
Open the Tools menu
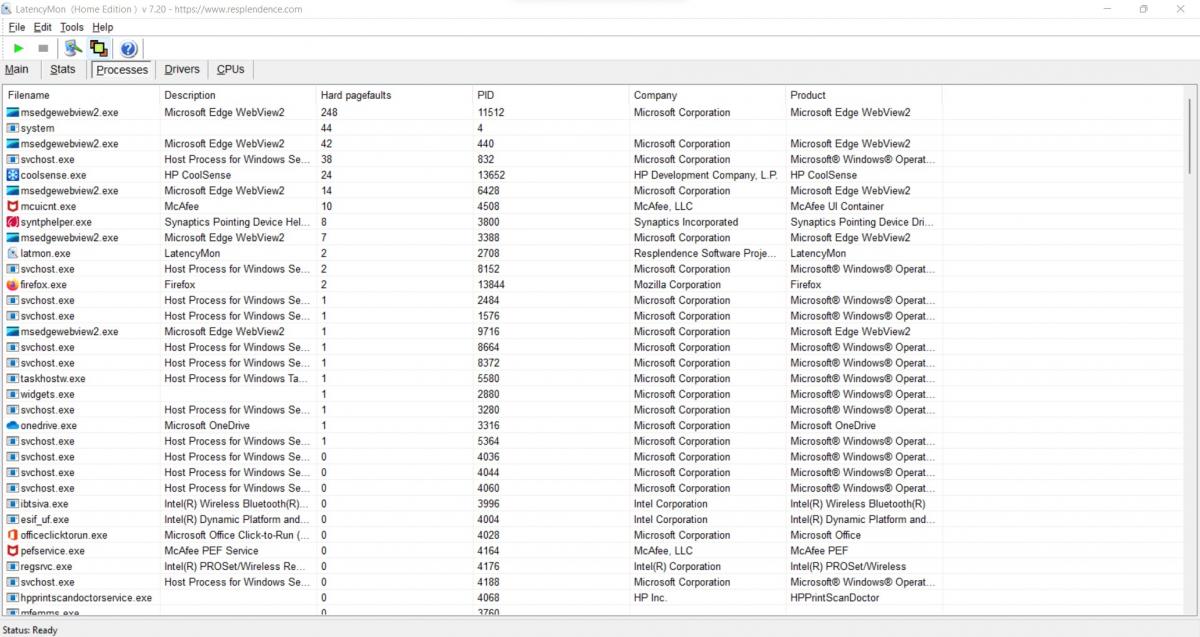tap(72, 27)
